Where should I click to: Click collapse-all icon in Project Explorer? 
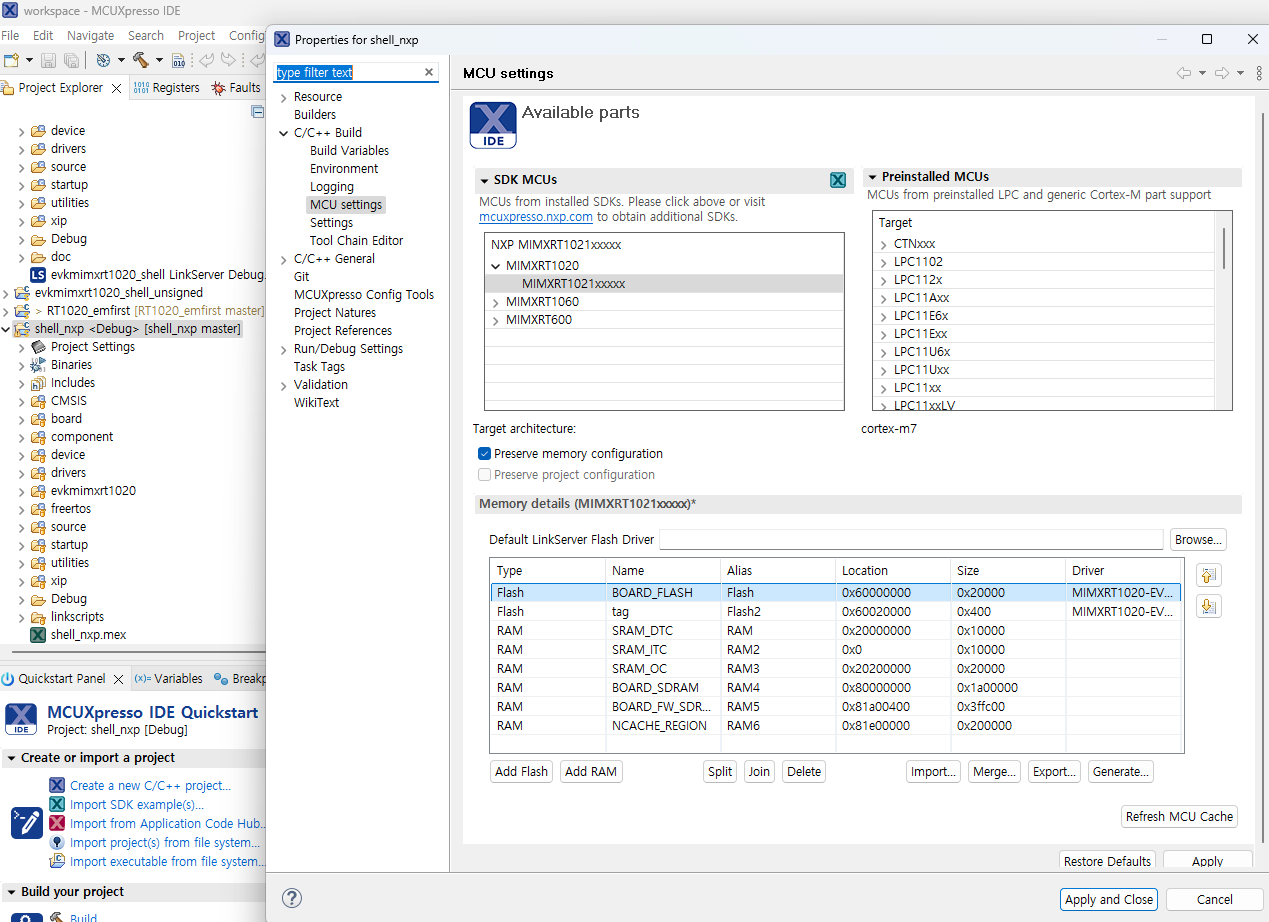(258, 111)
